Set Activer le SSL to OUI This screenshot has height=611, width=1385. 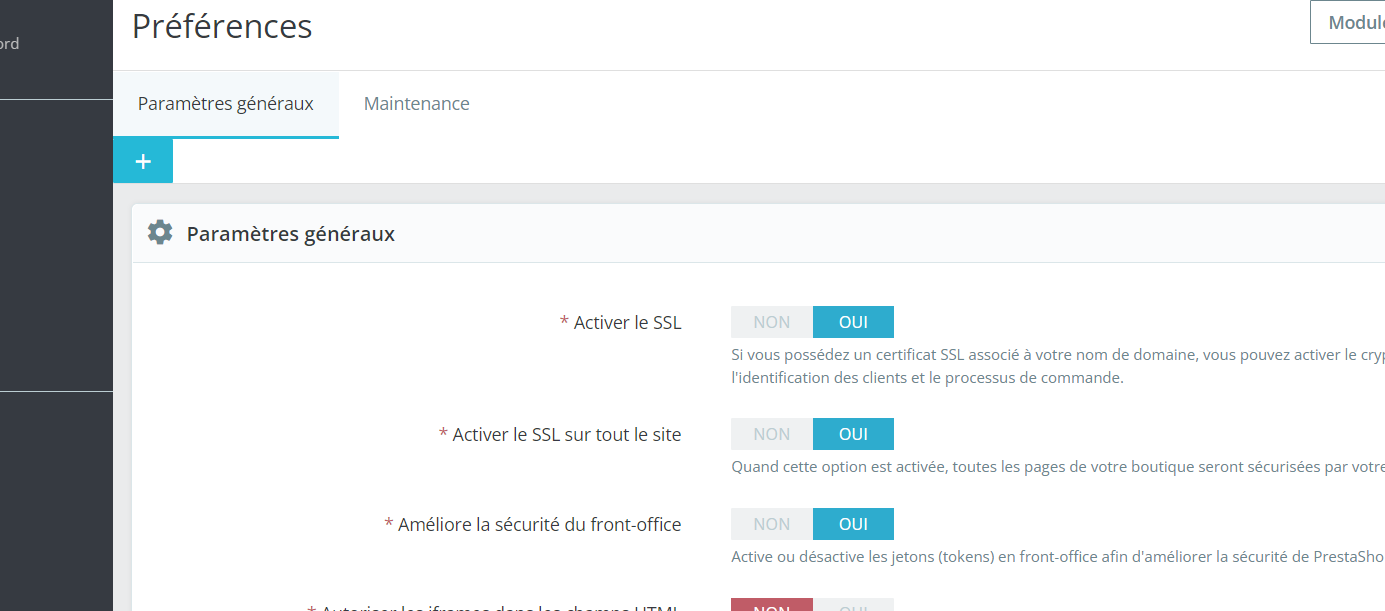[x=853, y=322]
